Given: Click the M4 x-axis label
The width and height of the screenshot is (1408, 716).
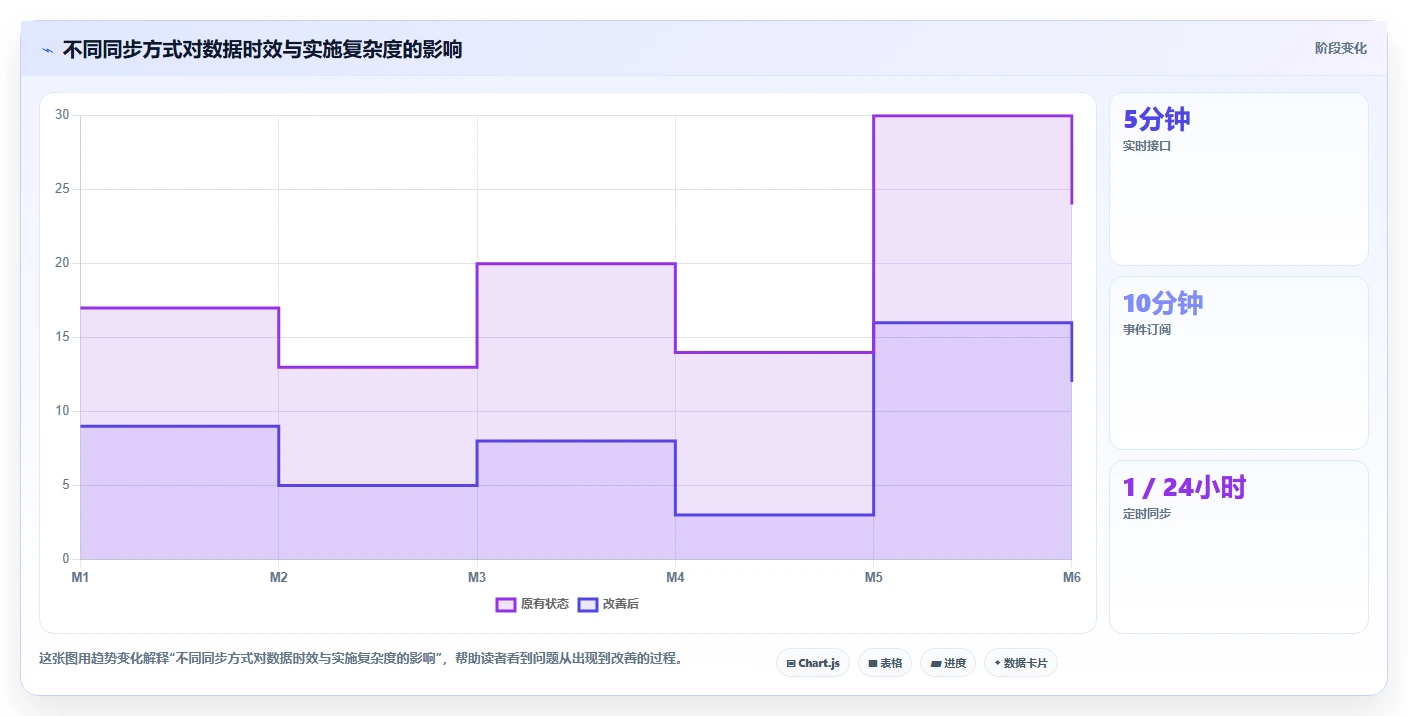Looking at the screenshot, I should pos(675,577).
